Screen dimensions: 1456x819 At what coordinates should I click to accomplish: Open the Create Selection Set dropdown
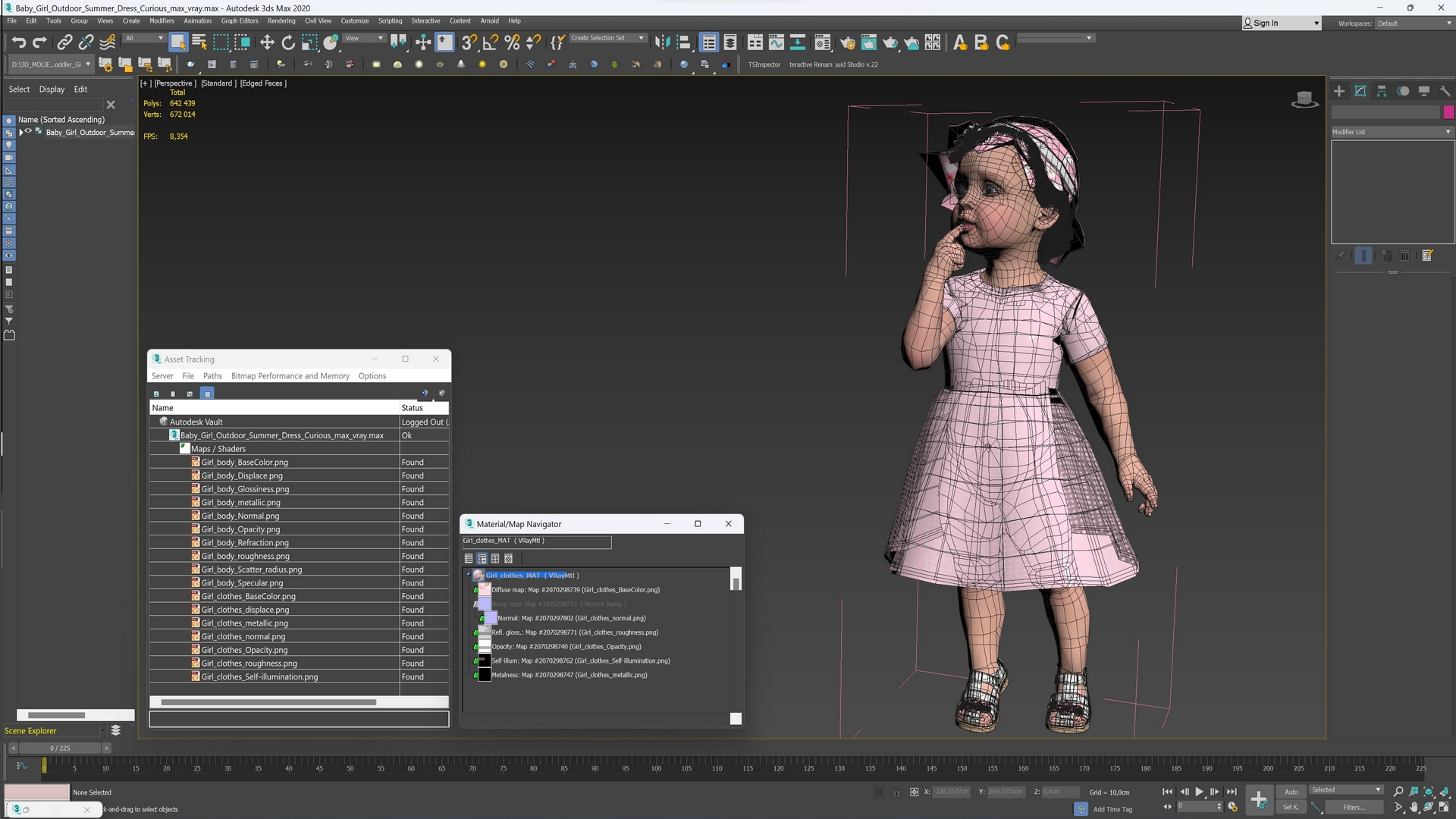point(607,38)
